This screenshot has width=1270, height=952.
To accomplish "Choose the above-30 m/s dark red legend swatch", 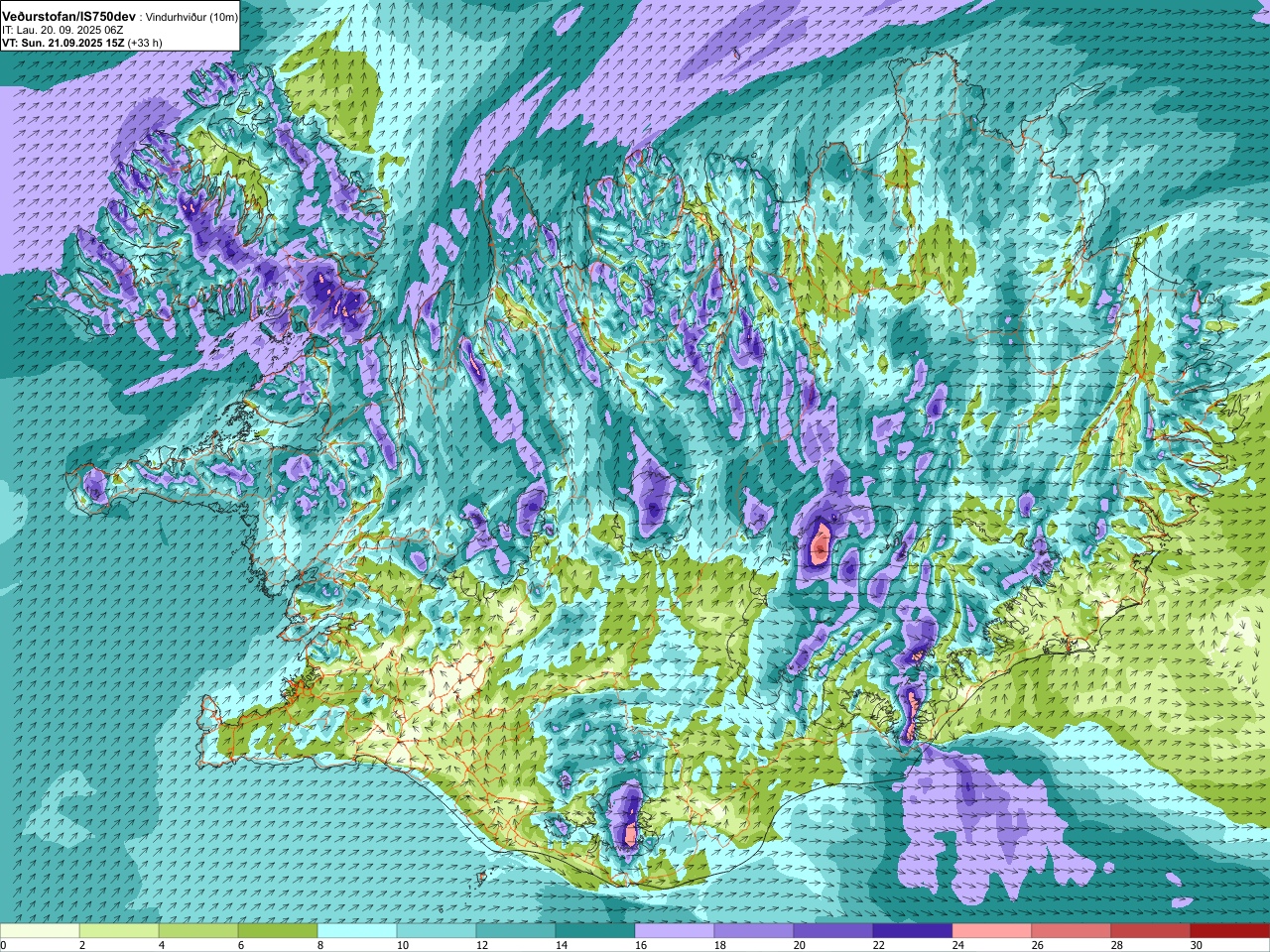I will pyautogui.click(x=1230, y=931).
